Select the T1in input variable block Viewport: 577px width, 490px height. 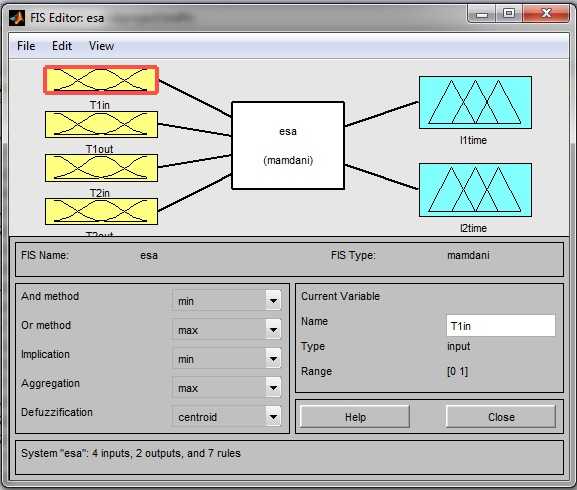pos(101,80)
